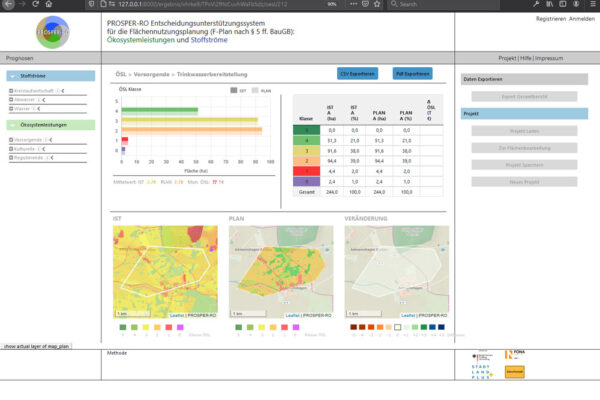Click the browser forward arrow
The image size is (600, 400).
pos(22,4)
